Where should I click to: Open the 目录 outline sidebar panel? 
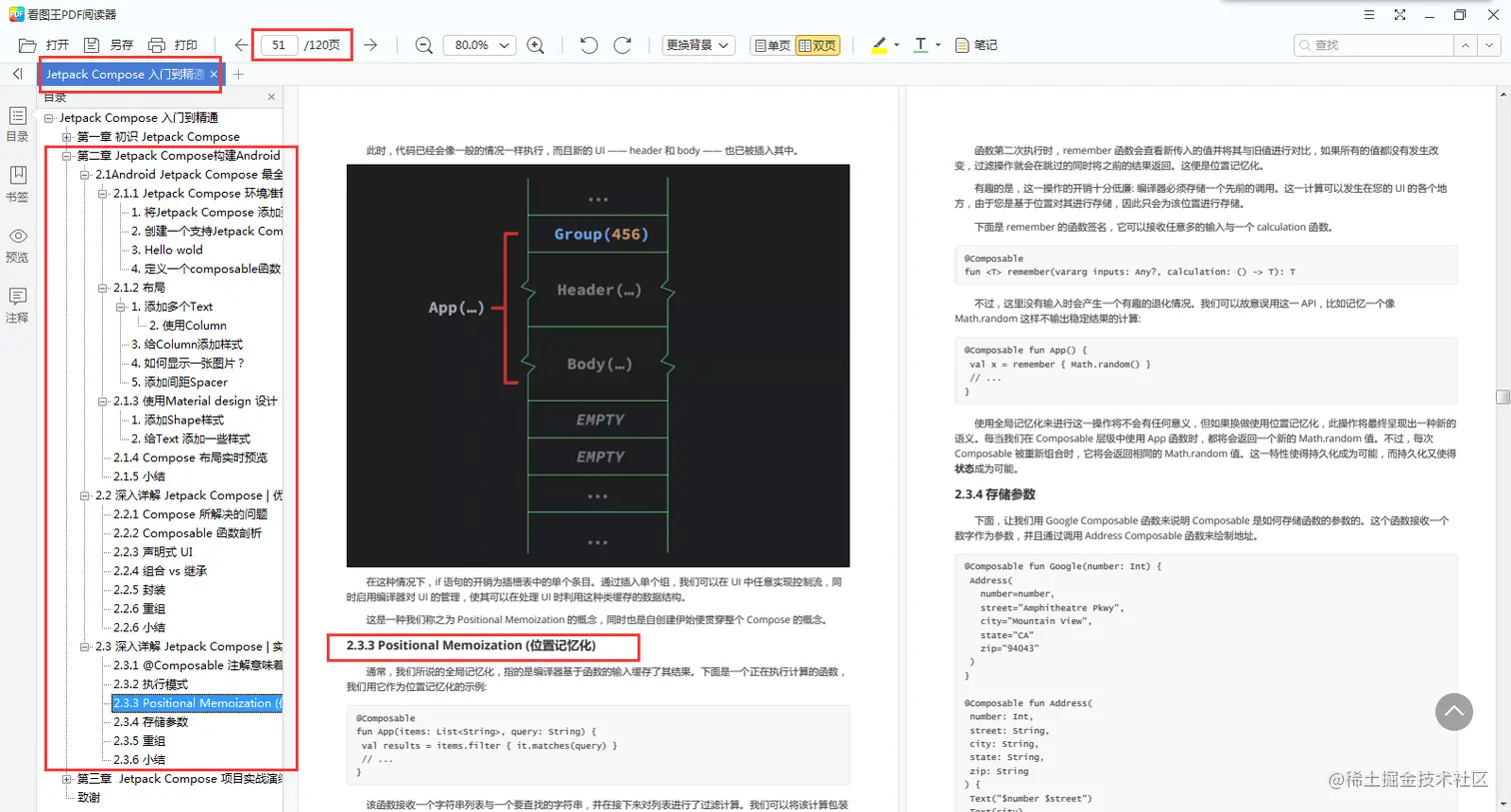tap(17, 124)
